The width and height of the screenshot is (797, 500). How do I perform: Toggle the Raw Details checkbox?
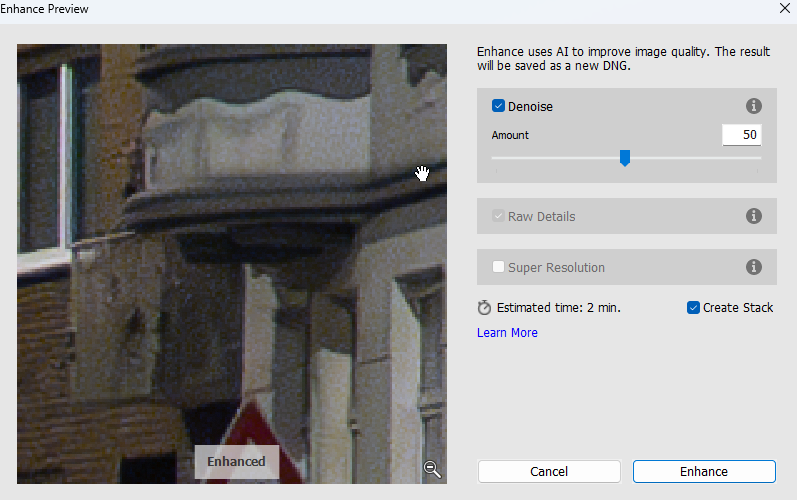(498, 216)
